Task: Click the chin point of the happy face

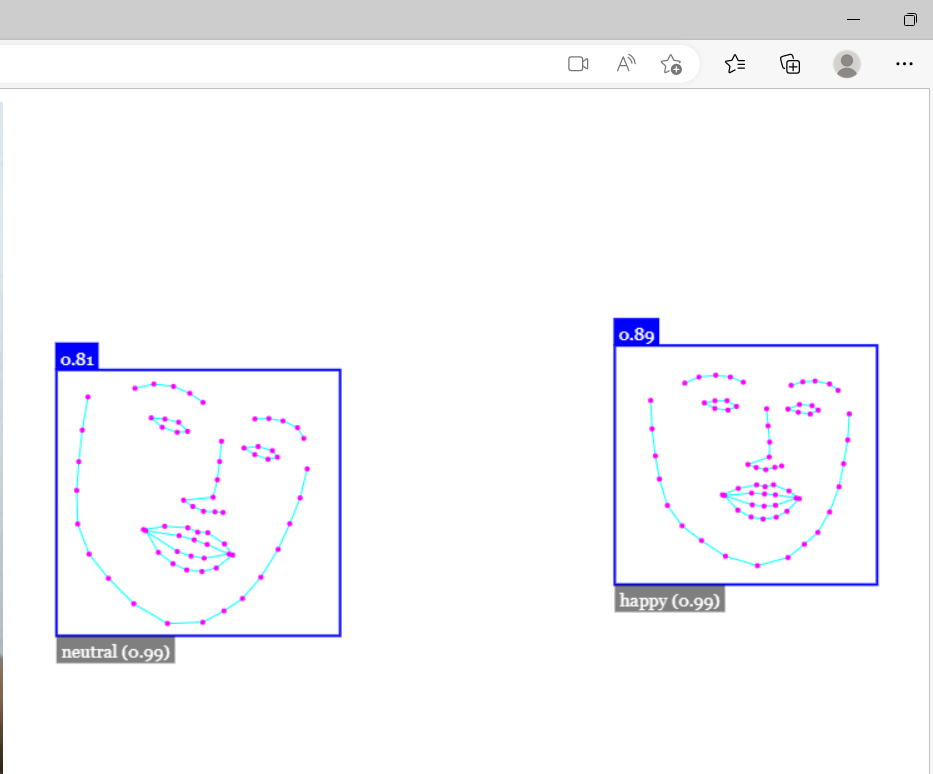Action: 757,566
